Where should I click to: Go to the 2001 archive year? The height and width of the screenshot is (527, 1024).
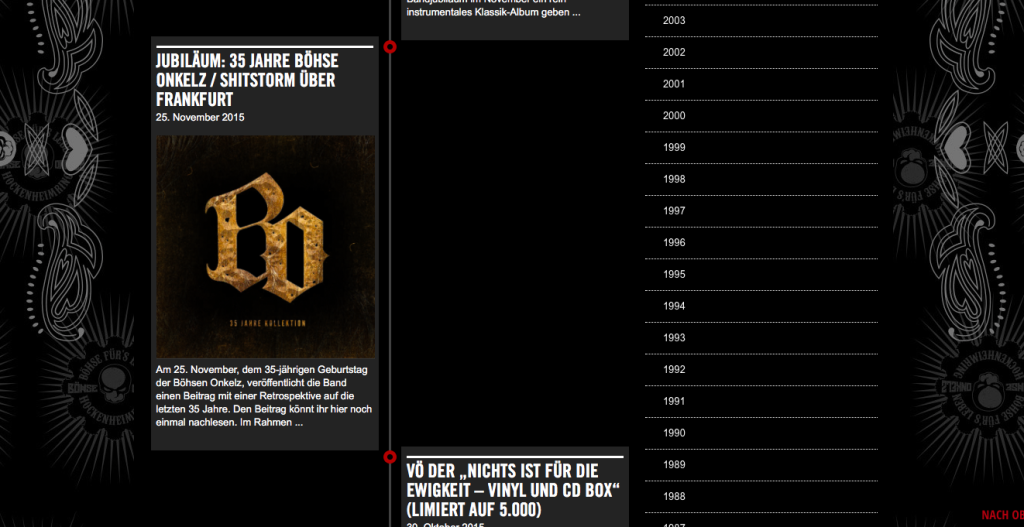674,84
